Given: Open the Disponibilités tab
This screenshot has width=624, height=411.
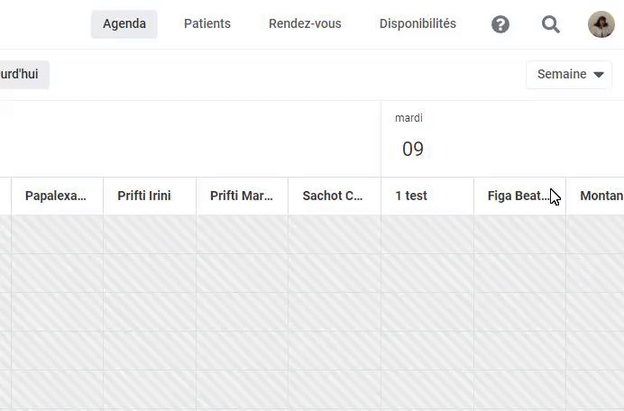Looking at the screenshot, I should [x=418, y=24].
